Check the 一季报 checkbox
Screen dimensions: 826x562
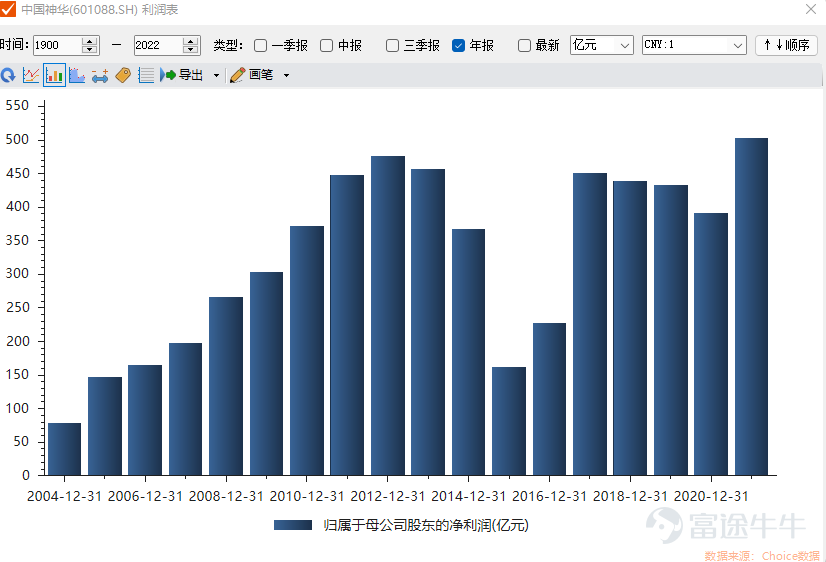pos(260,46)
